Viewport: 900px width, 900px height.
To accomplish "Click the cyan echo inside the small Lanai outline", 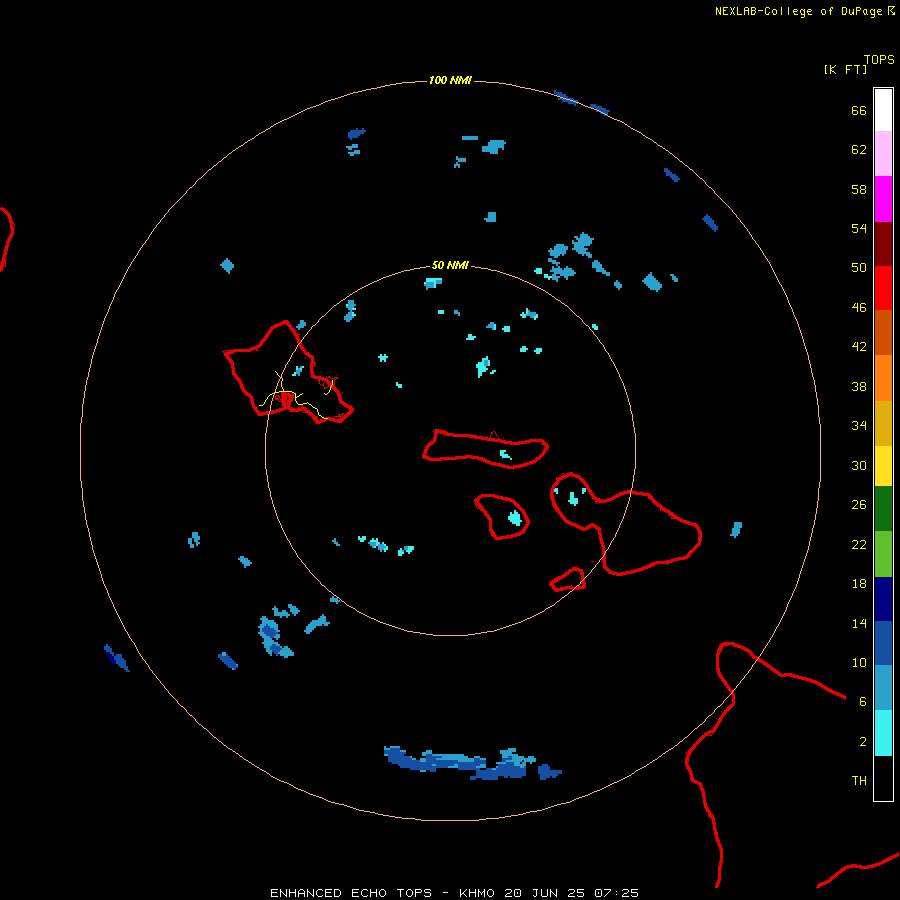I will click(515, 518).
